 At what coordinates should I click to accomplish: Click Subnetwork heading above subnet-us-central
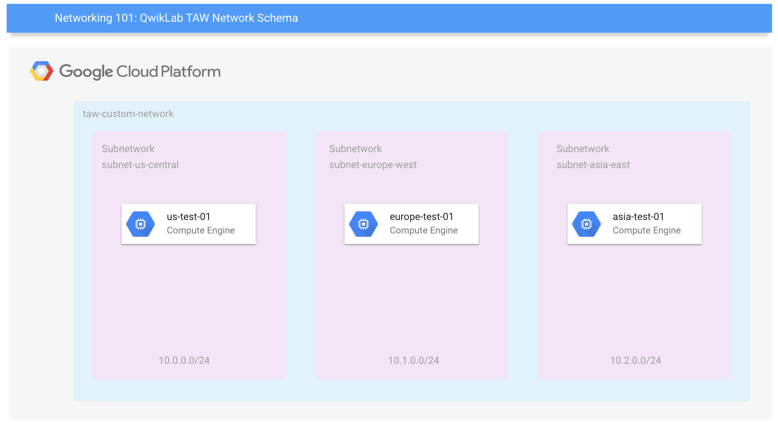point(128,149)
